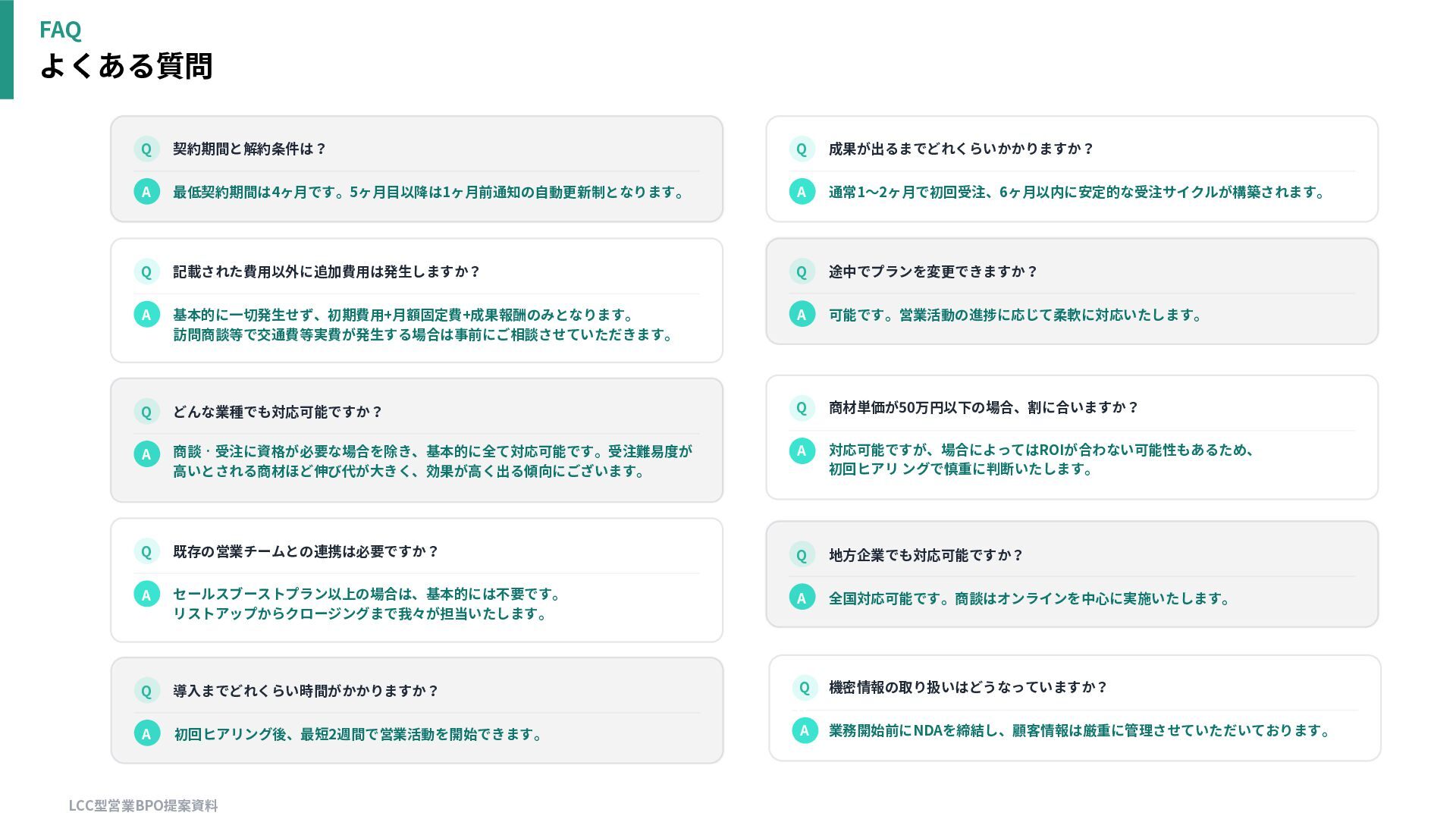
Task: Click the A icon beside 初回ヒアリング後、最短2週間
Action: 146,733
